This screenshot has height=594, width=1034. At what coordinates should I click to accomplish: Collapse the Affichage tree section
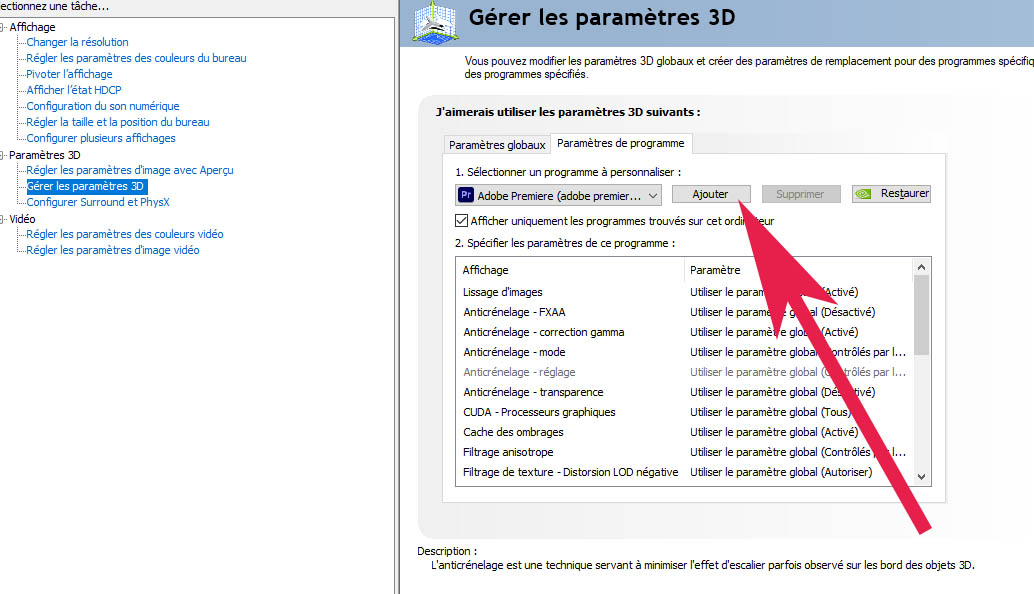coord(3,27)
